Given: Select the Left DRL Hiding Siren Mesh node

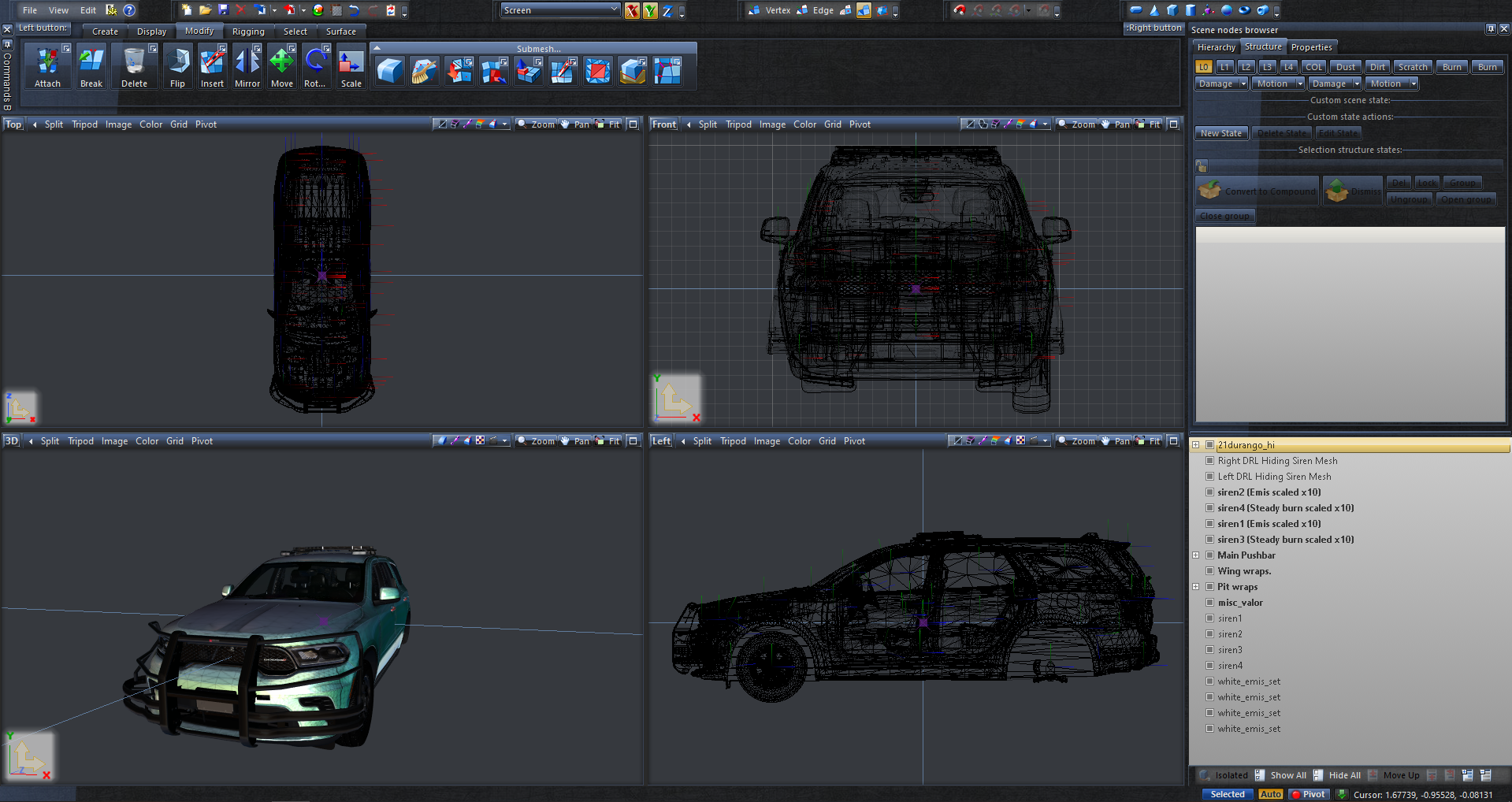Looking at the screenshot, I should coord(1274,477).
